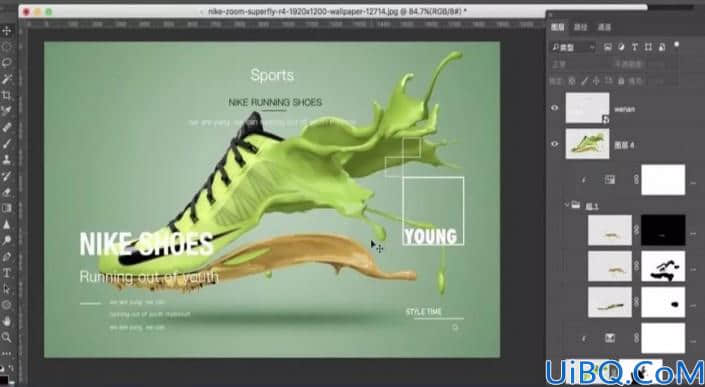Image resolution: width=705 pixels, height=387 pixels.
Task: Select the Healing Brush tool
Action: (x=7, y=127)
